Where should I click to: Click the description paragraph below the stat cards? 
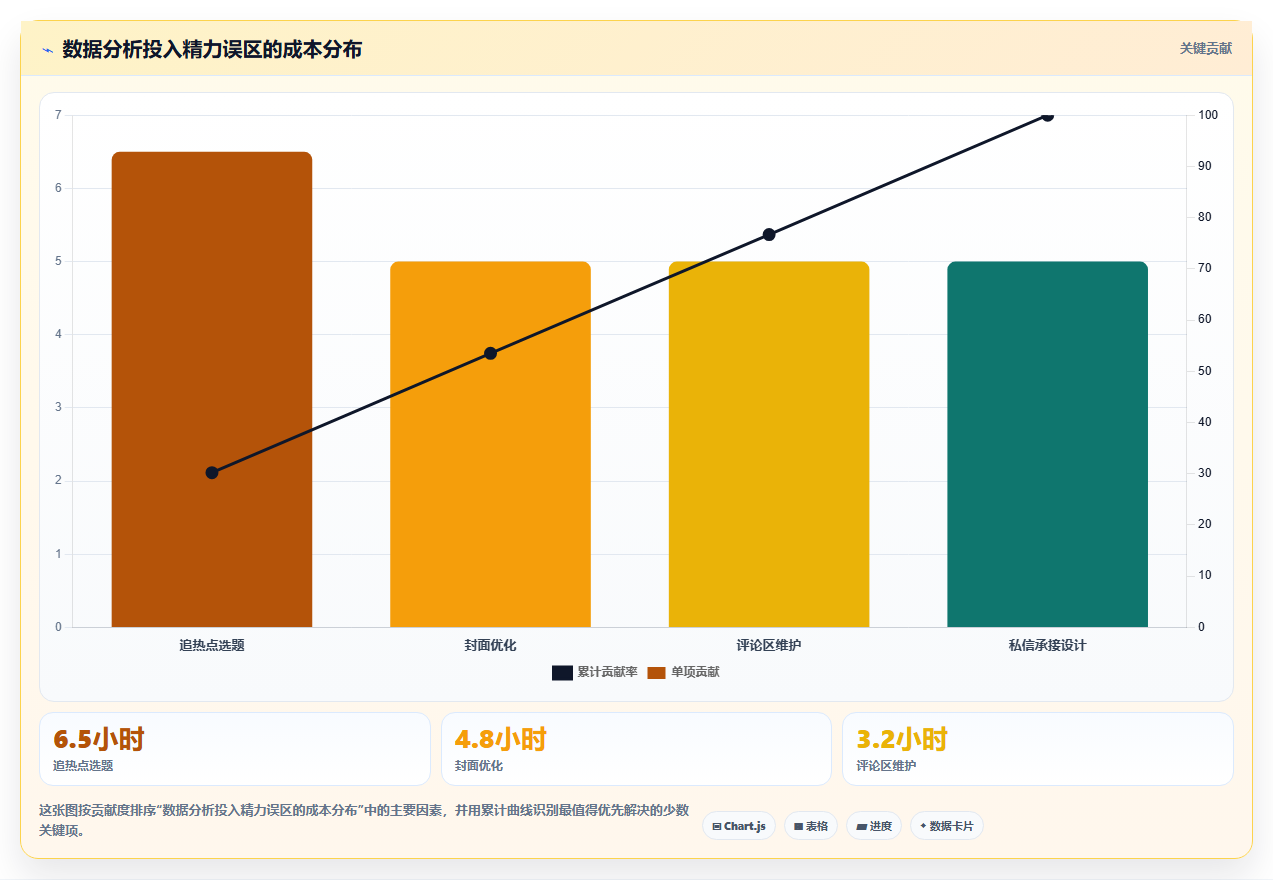pyautogui.click(x=363, y=820)
